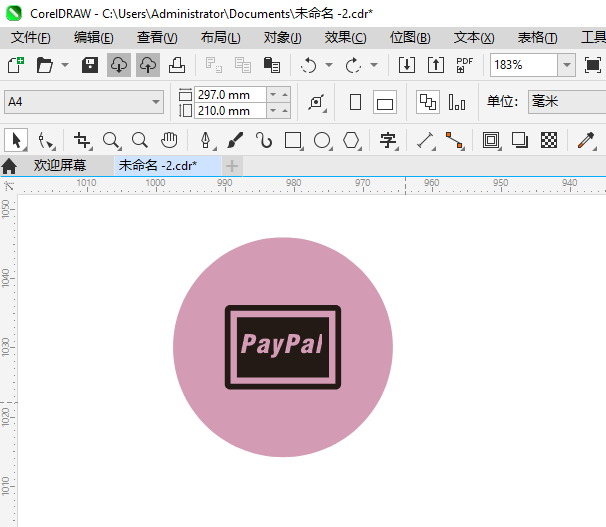Set landscape page orientation
Viewport: 606px width, 527px height.
(x=385, y=102)
